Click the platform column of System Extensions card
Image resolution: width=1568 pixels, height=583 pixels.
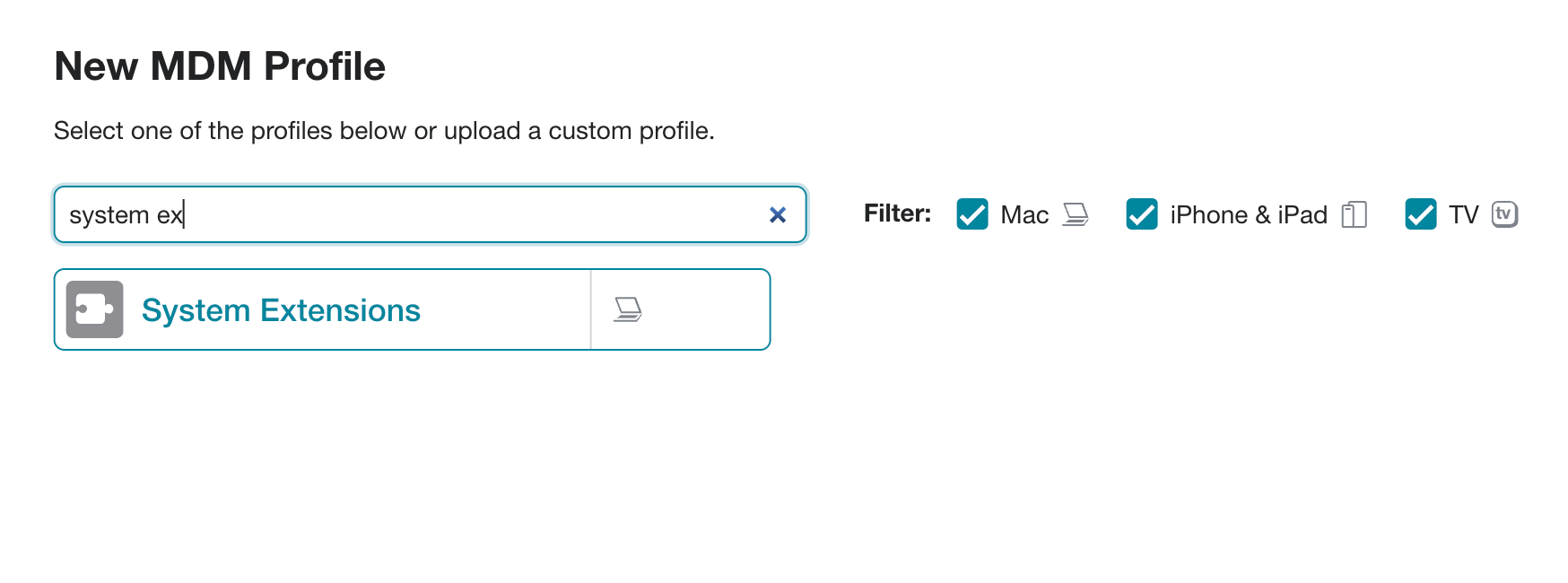pyautogui.click(x=680, y=309)
